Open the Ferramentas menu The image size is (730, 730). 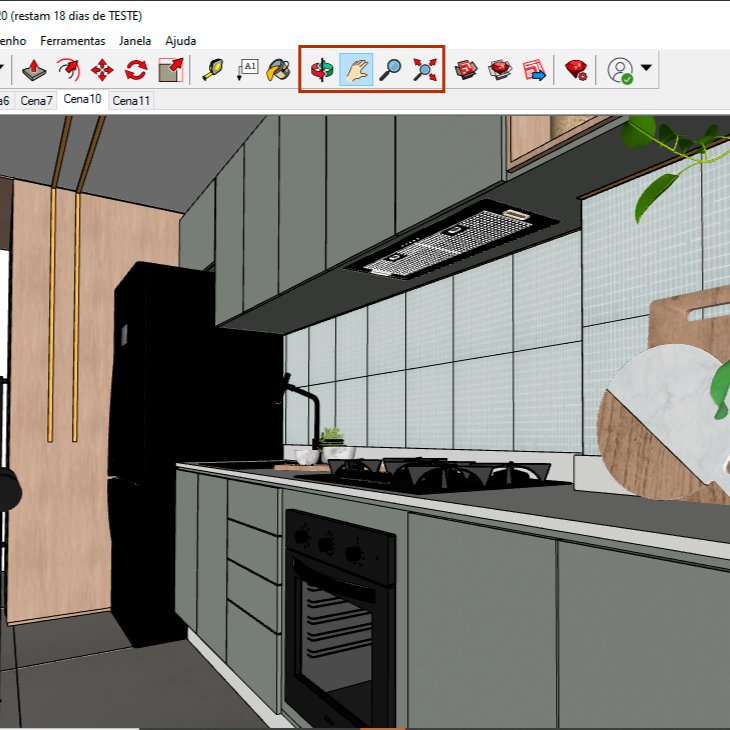73,41
